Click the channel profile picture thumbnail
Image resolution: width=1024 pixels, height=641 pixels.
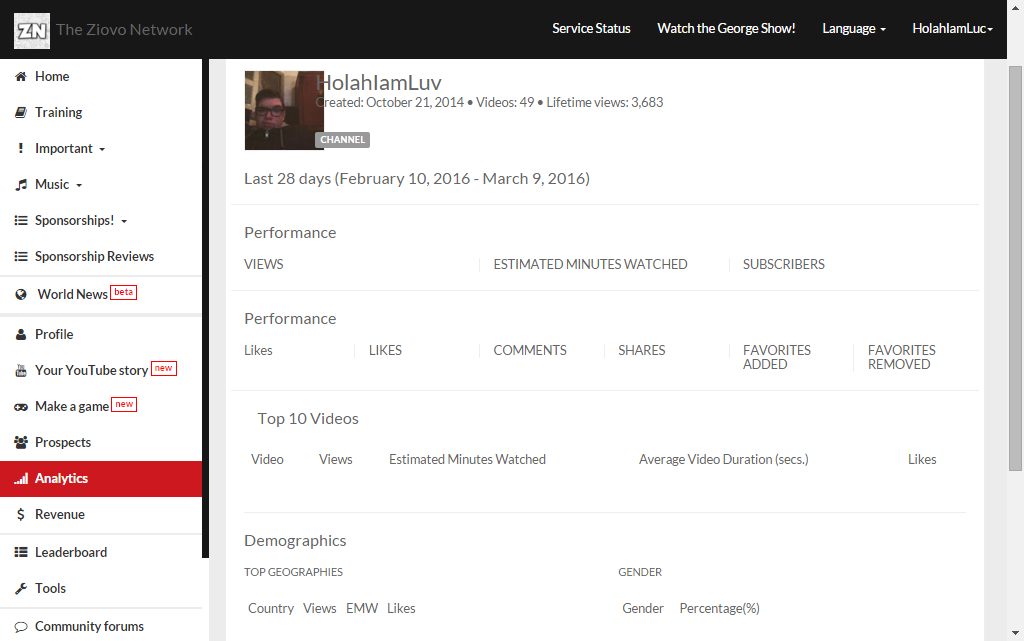tap(284, 110)
